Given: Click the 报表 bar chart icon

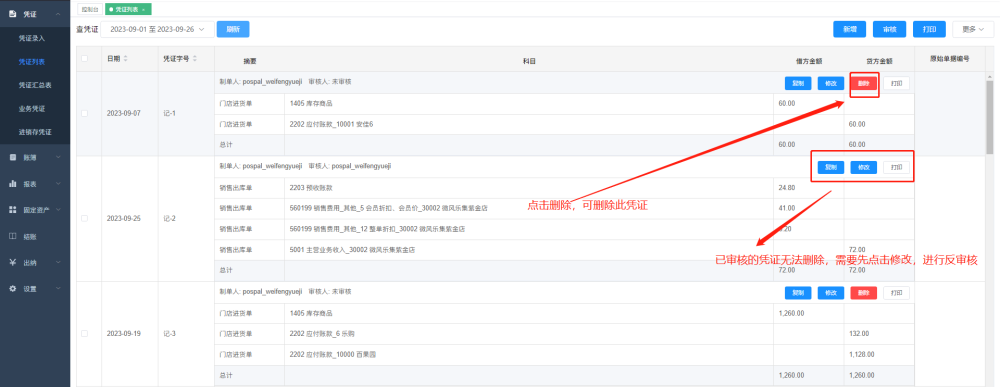Looking at the screenshot, I should coord(12,184).
